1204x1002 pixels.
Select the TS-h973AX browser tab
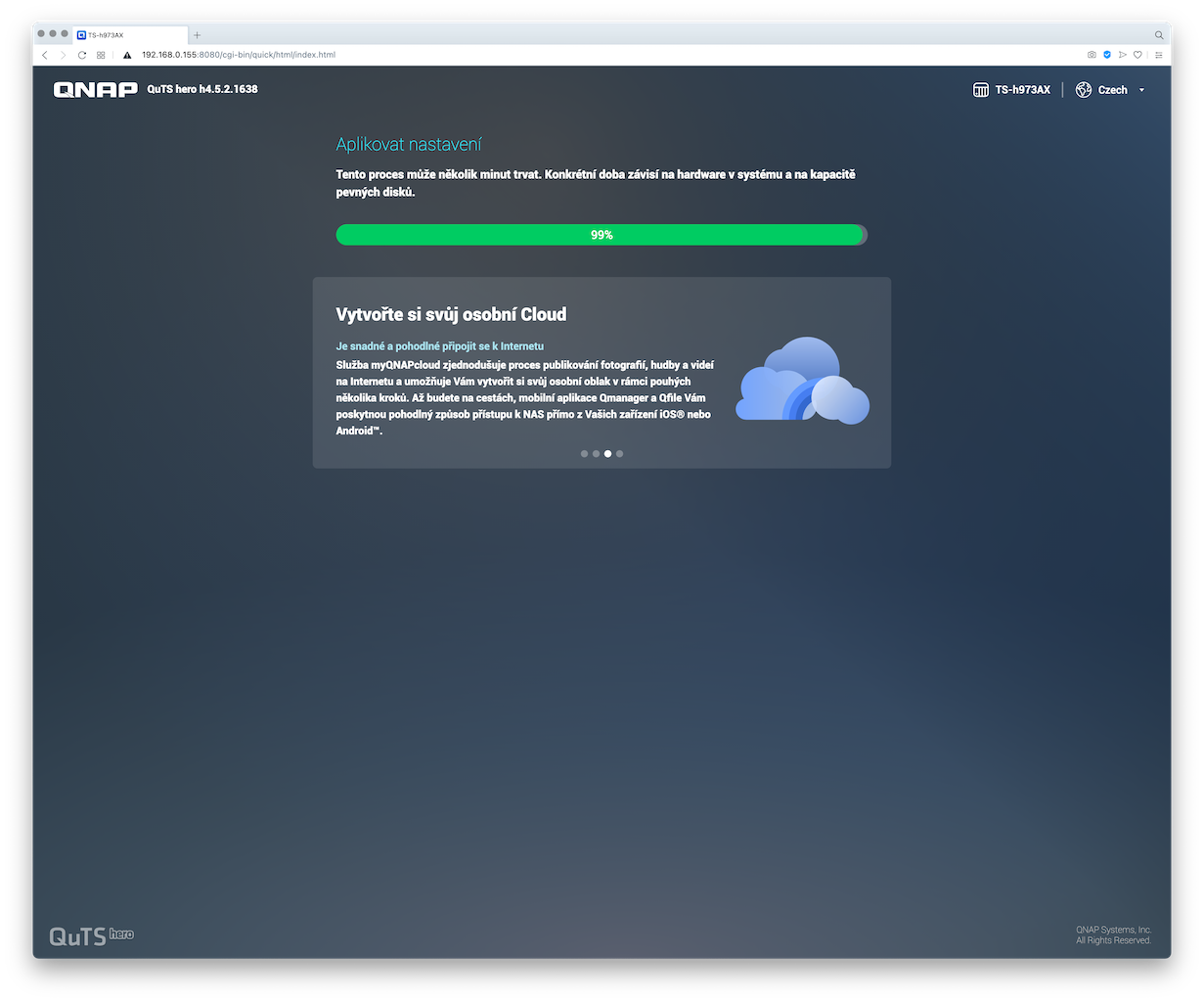(x=127, y=34)
